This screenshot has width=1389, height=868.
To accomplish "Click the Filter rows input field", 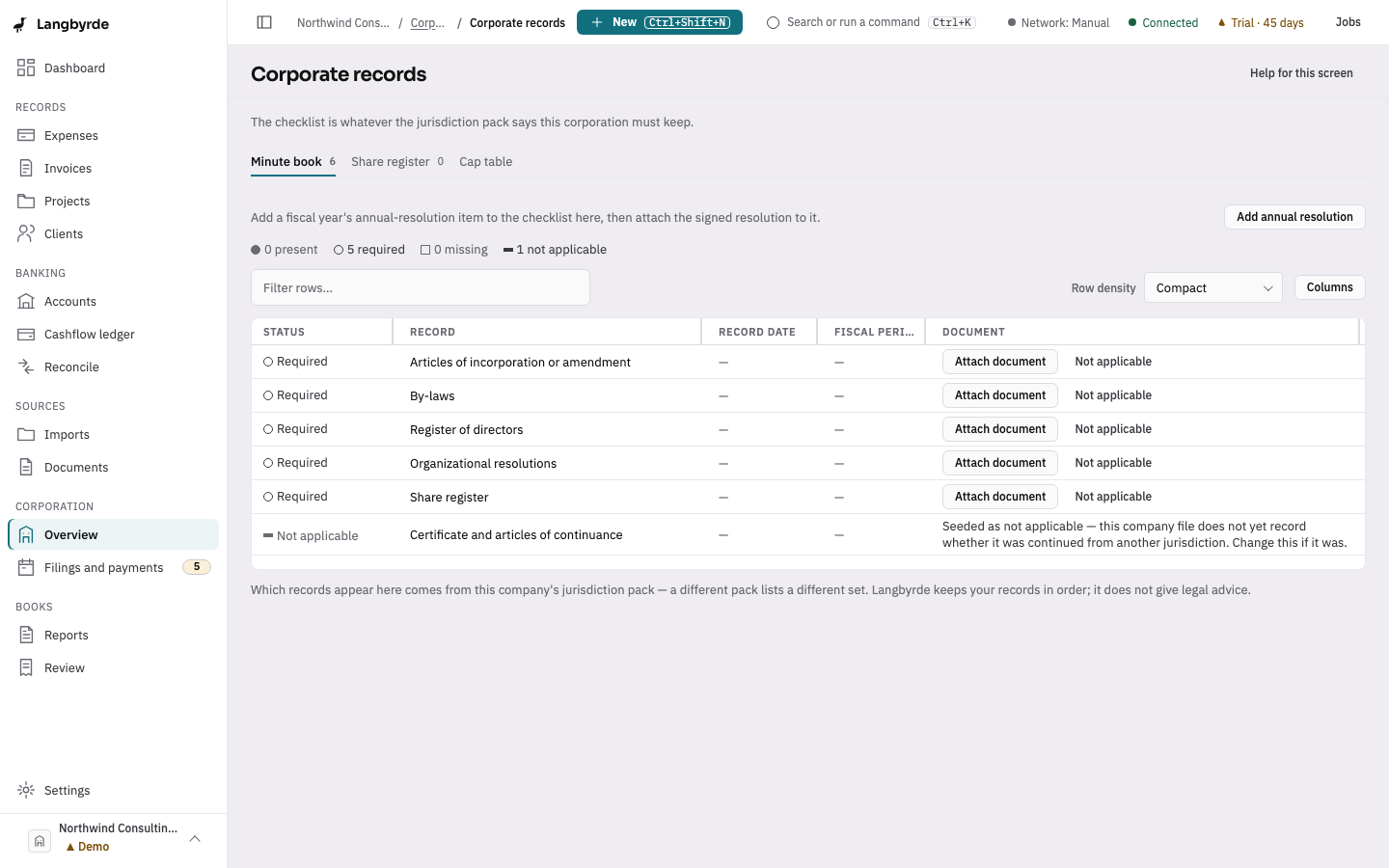I will point(421,287).
